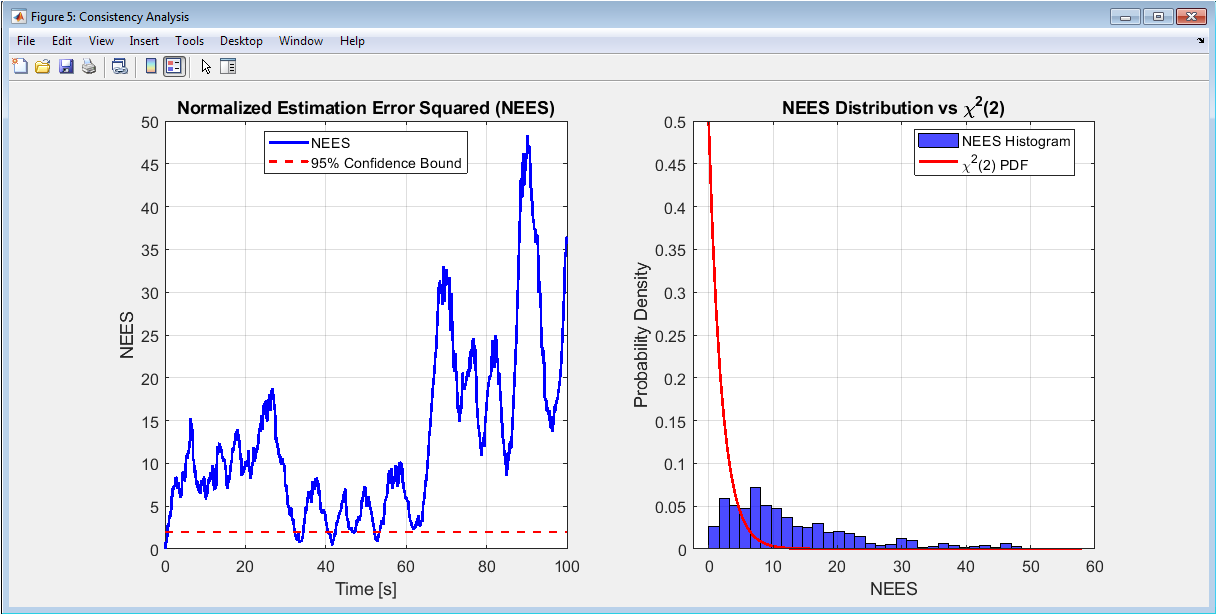Save the figure with the floppy disk icon
1217x615 pixels.
[66, 67]
